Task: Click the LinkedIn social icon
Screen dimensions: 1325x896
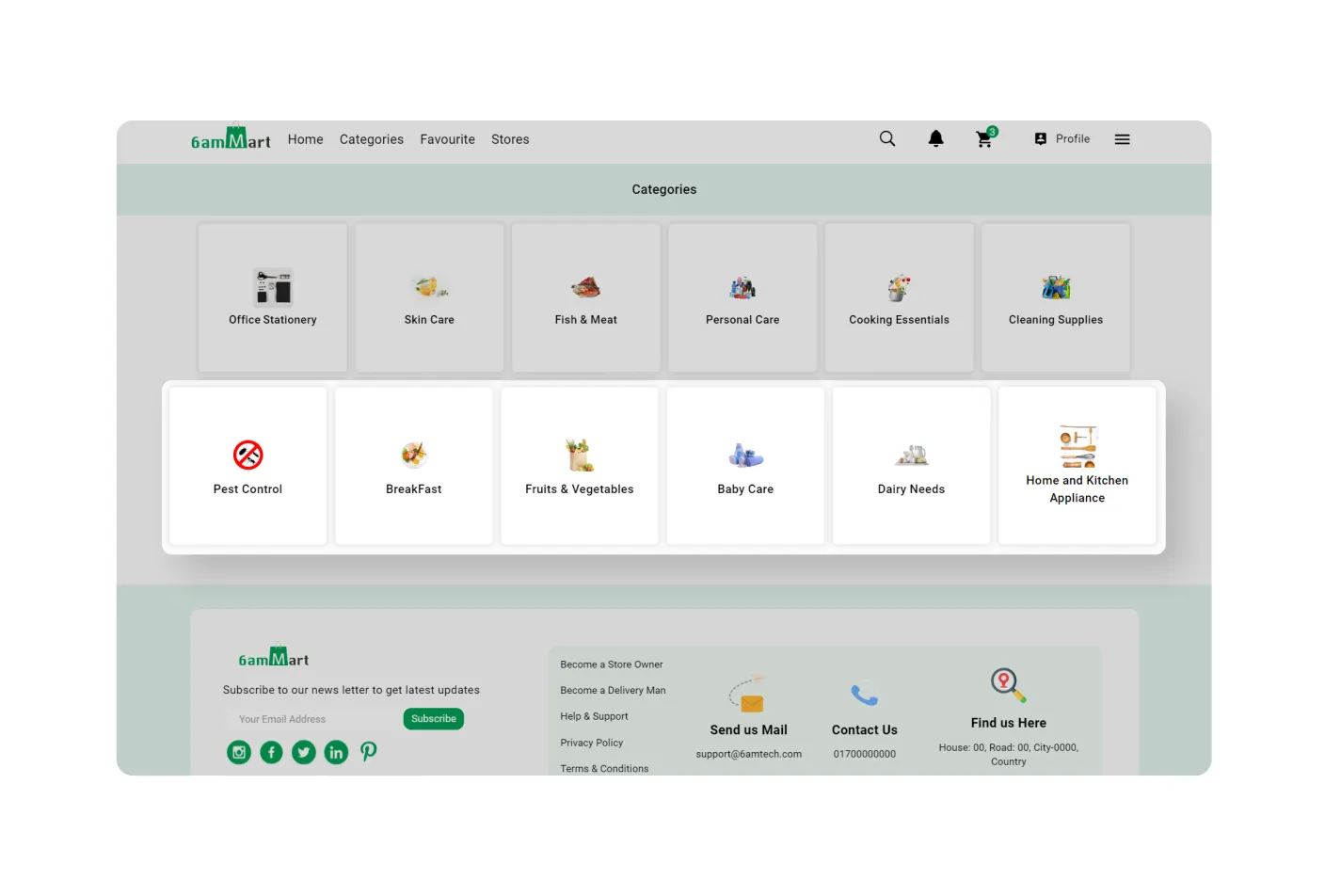Action: click(336, 752)
